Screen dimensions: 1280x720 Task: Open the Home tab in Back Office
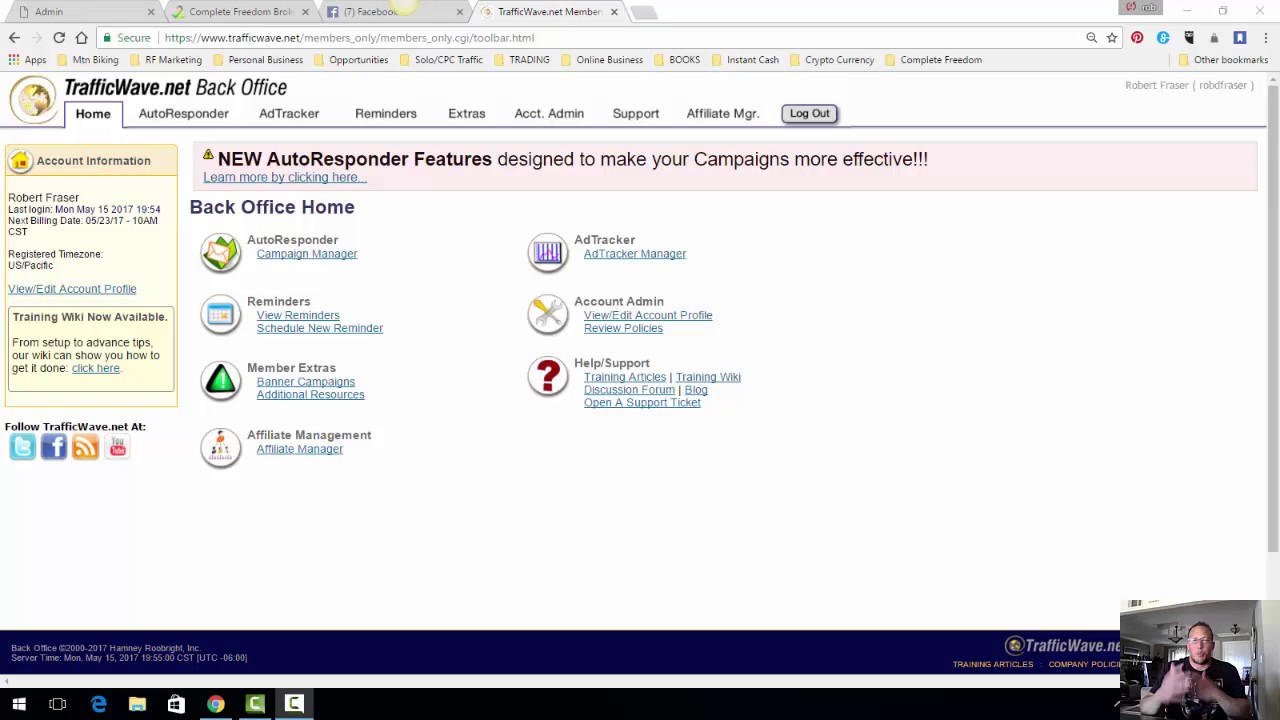(93, 114)
